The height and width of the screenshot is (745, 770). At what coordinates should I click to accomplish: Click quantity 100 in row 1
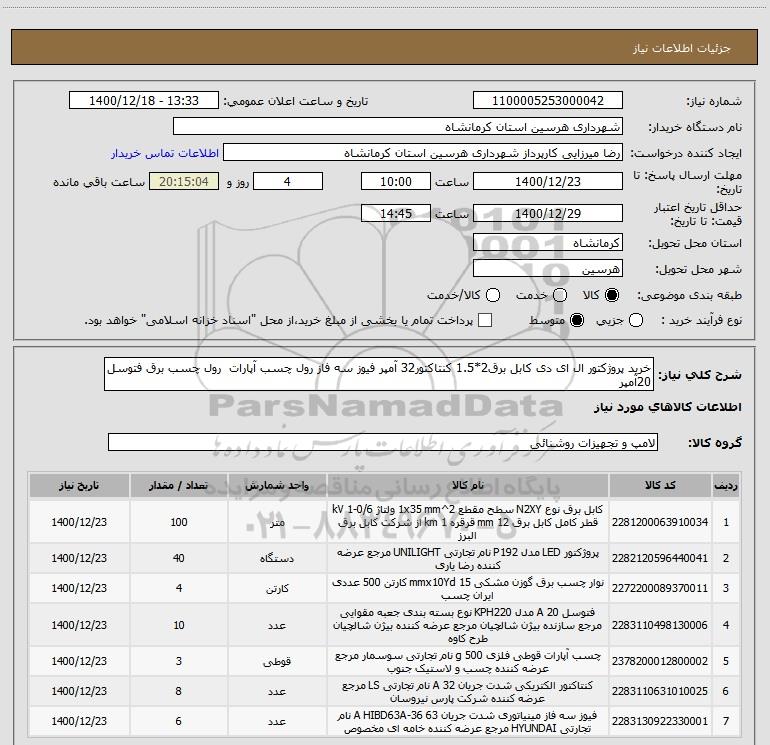pyautogui.click(x=179, y=522)
